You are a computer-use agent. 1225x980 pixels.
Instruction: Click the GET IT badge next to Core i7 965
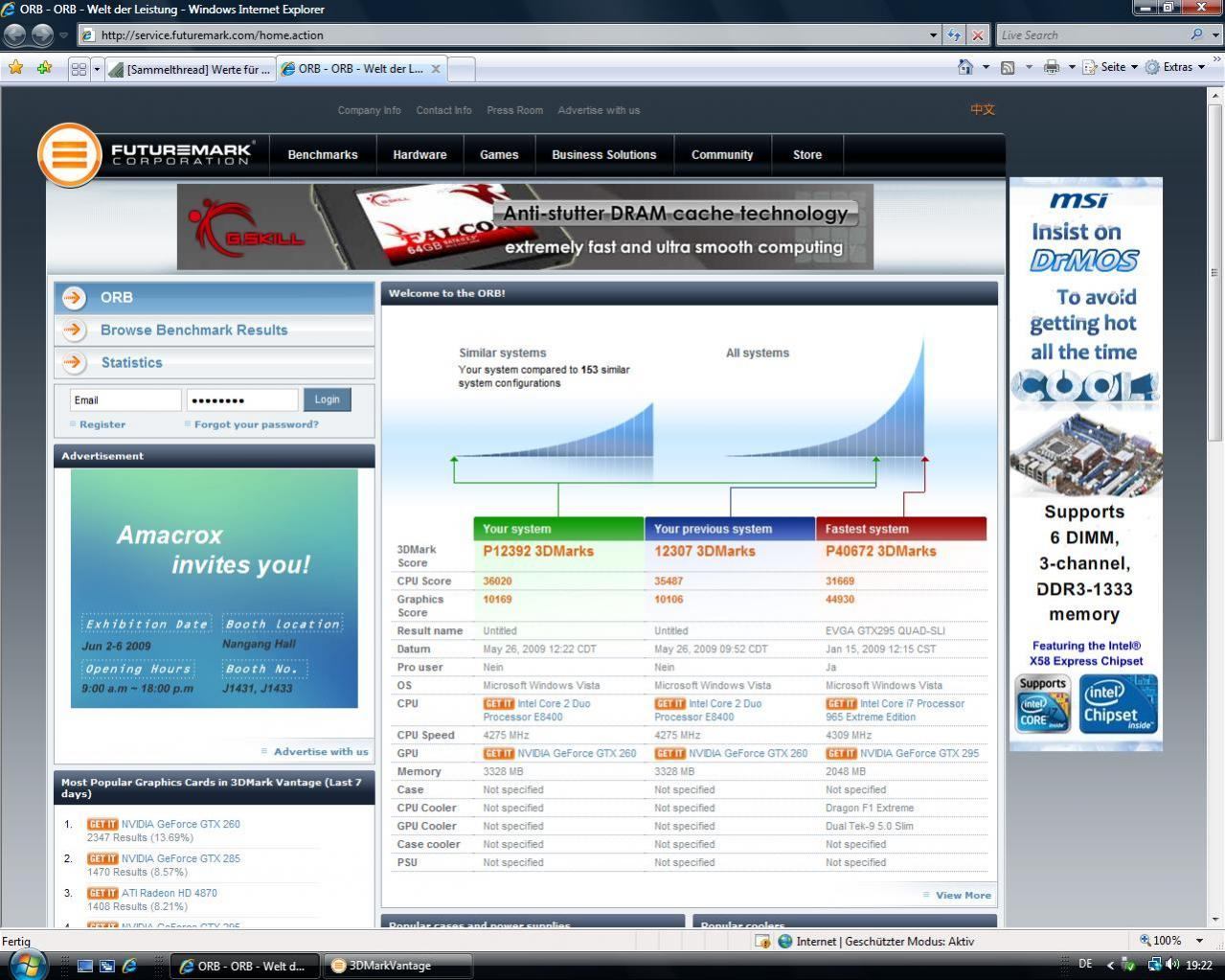(x=841, y=703)
